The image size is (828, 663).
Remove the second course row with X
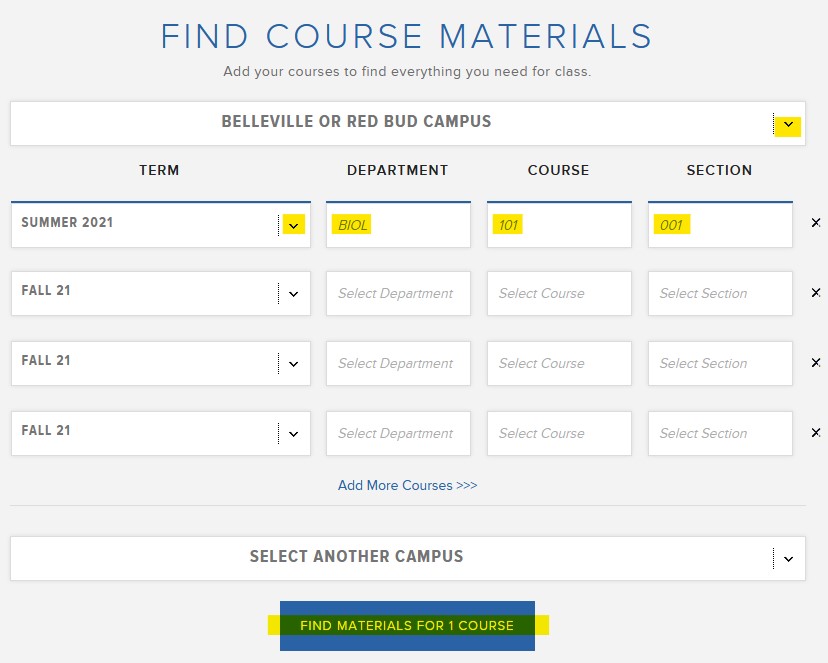(x=816, y=293)
